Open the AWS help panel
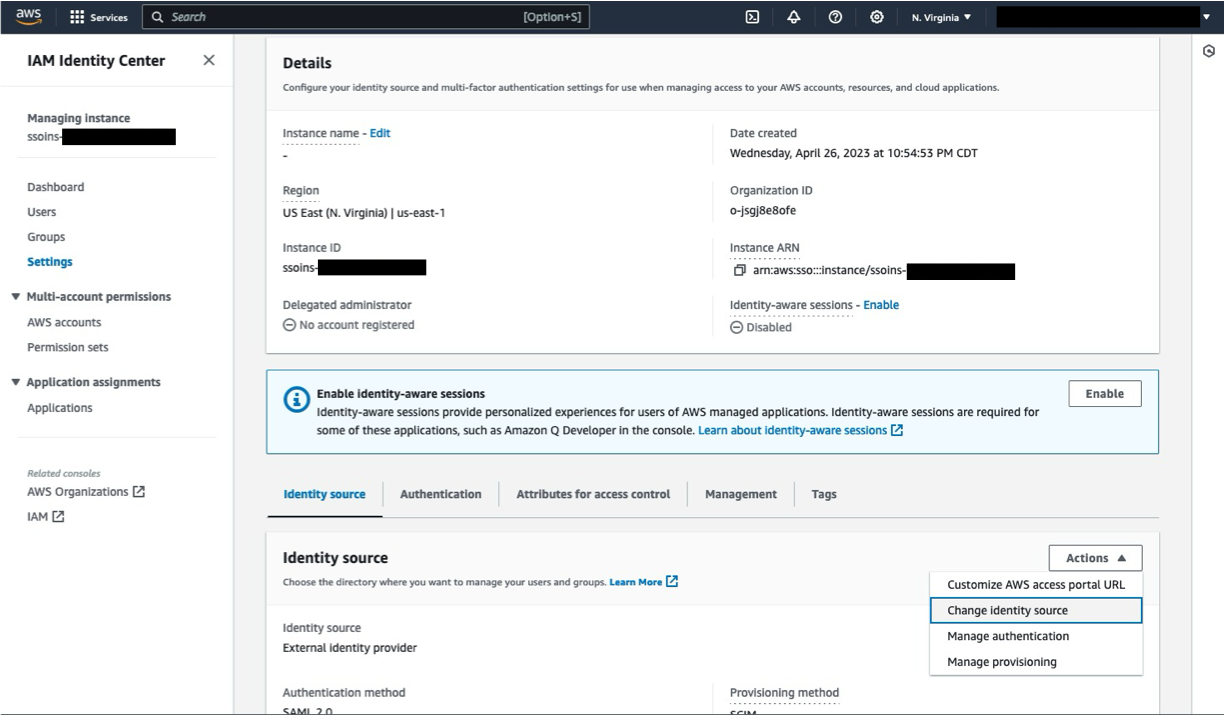1224x716 pixels. point(836,16)
